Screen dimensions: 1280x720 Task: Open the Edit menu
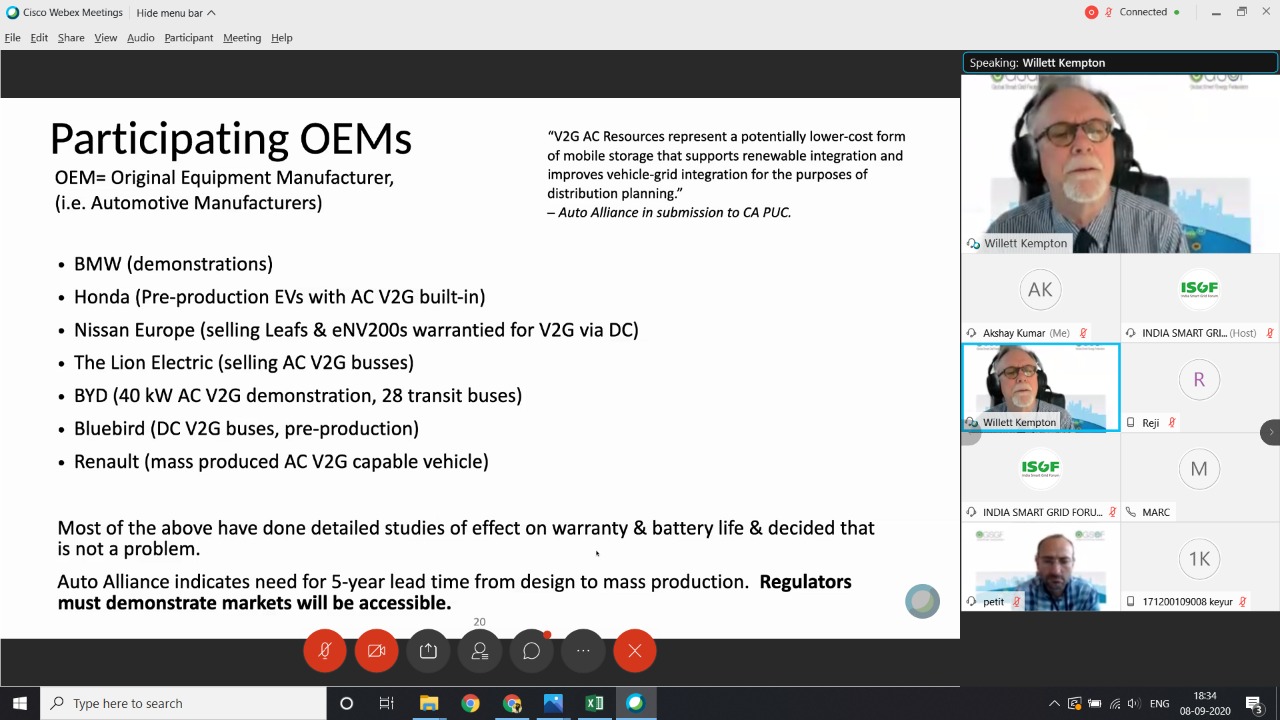tap(39, 37)
